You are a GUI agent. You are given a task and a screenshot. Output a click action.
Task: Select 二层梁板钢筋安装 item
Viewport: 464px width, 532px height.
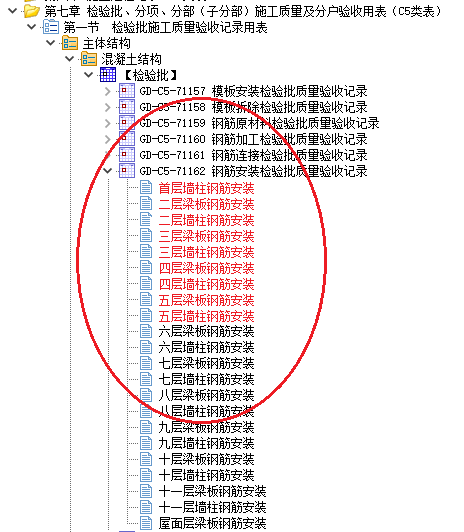[x=206, y=204]
